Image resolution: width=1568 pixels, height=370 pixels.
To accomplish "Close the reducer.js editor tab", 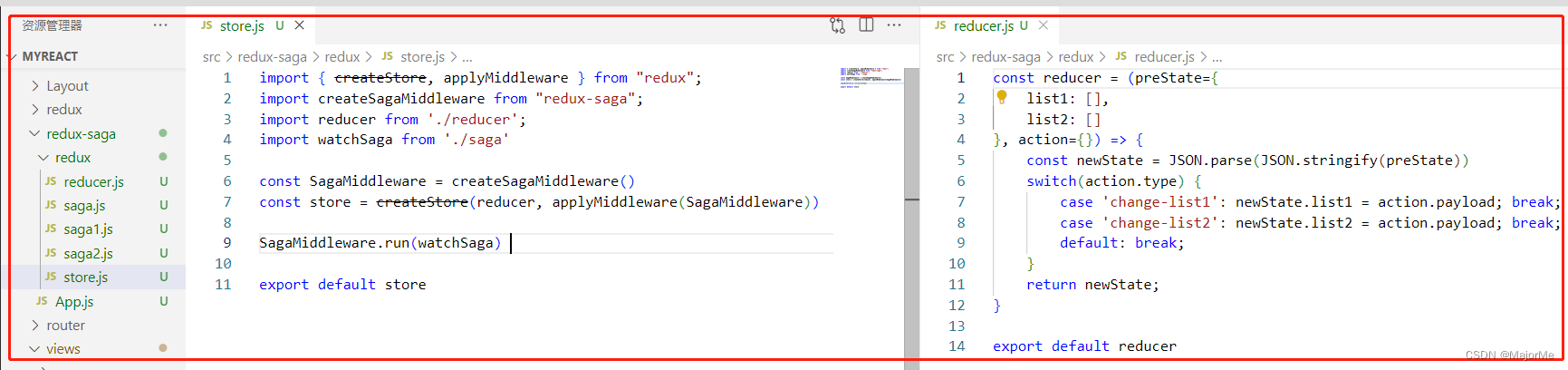I will tap(1044, 25).
